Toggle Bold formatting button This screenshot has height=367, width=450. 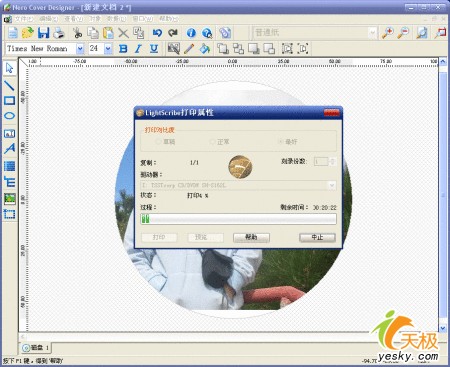click(123, 49)
